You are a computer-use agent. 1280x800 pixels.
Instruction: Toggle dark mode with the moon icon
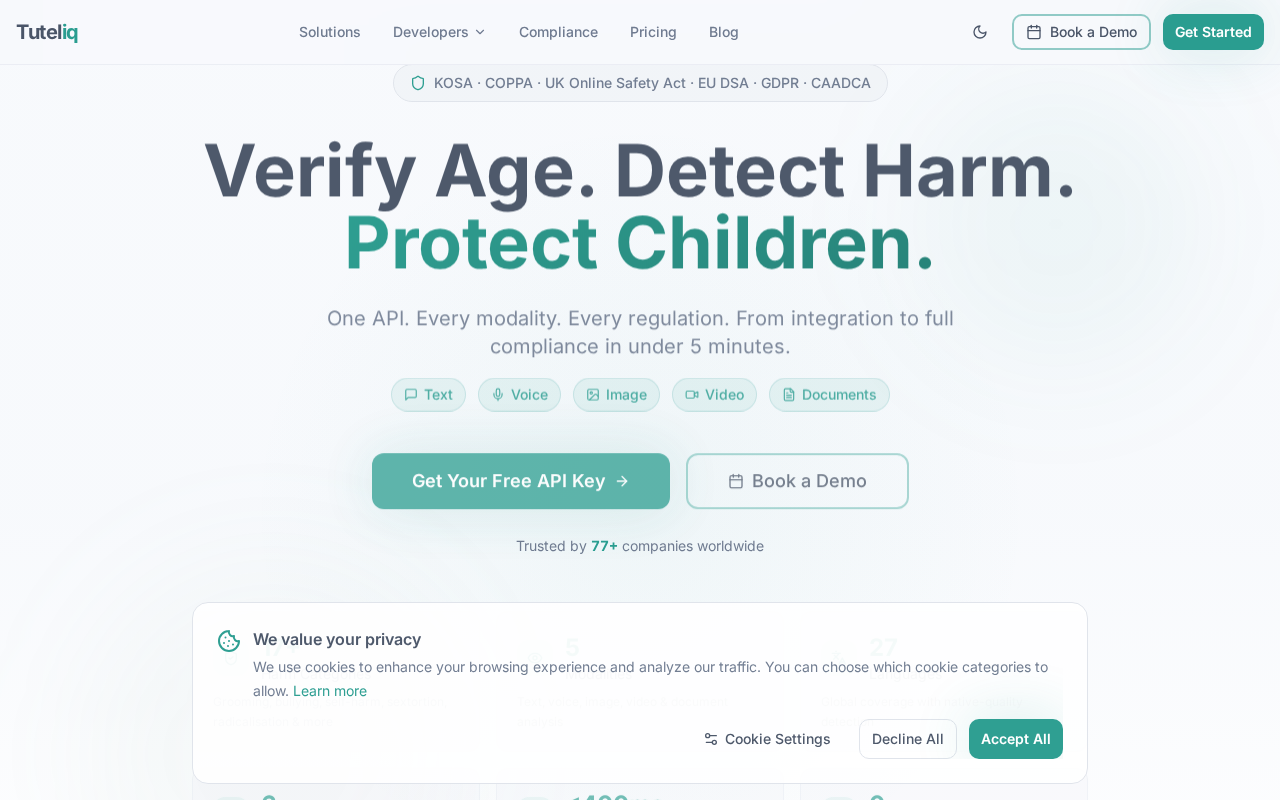[x=980, y=32]
